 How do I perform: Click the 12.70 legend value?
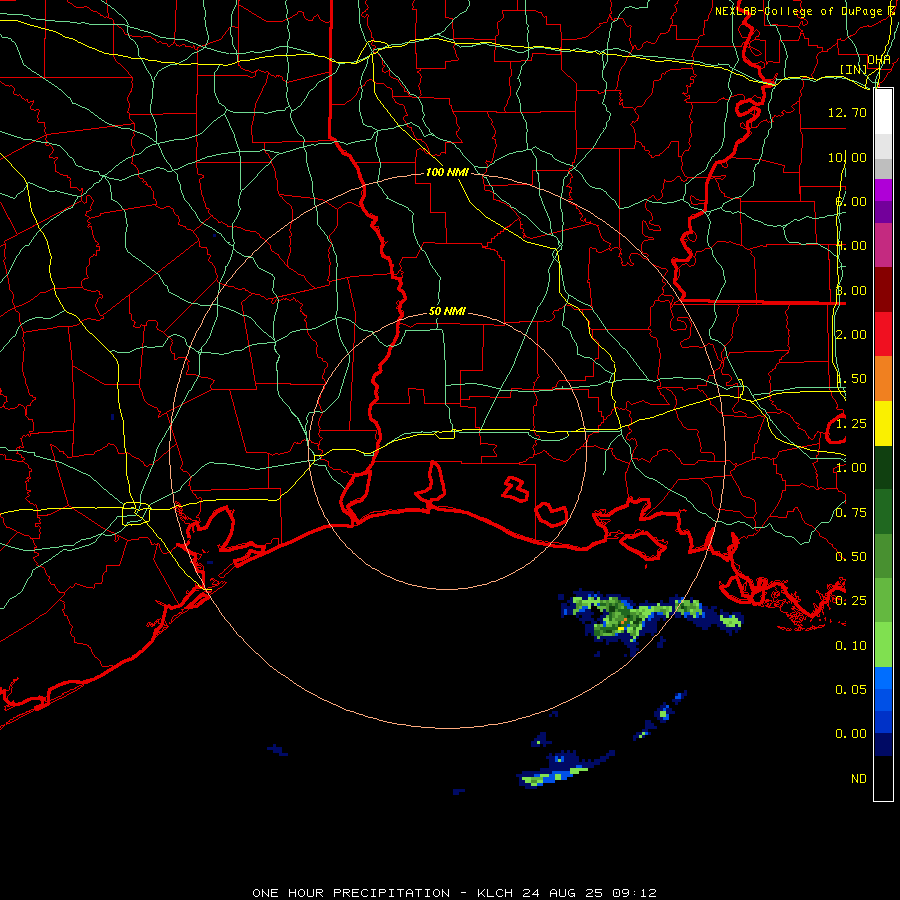pos(847,112)
